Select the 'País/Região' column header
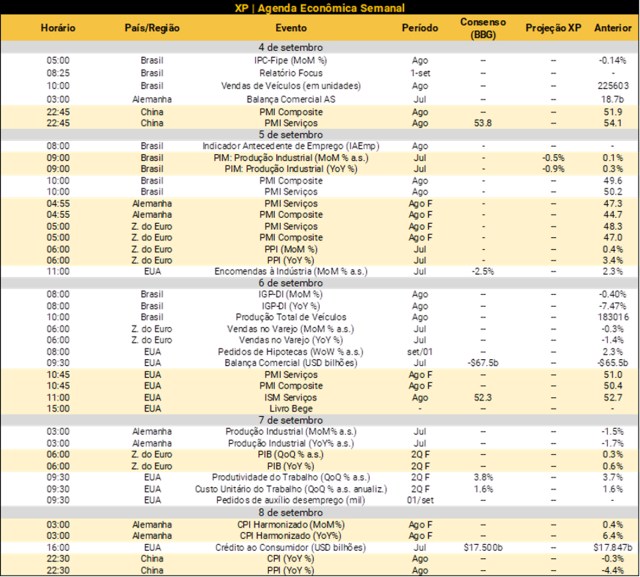 (153, 27)
